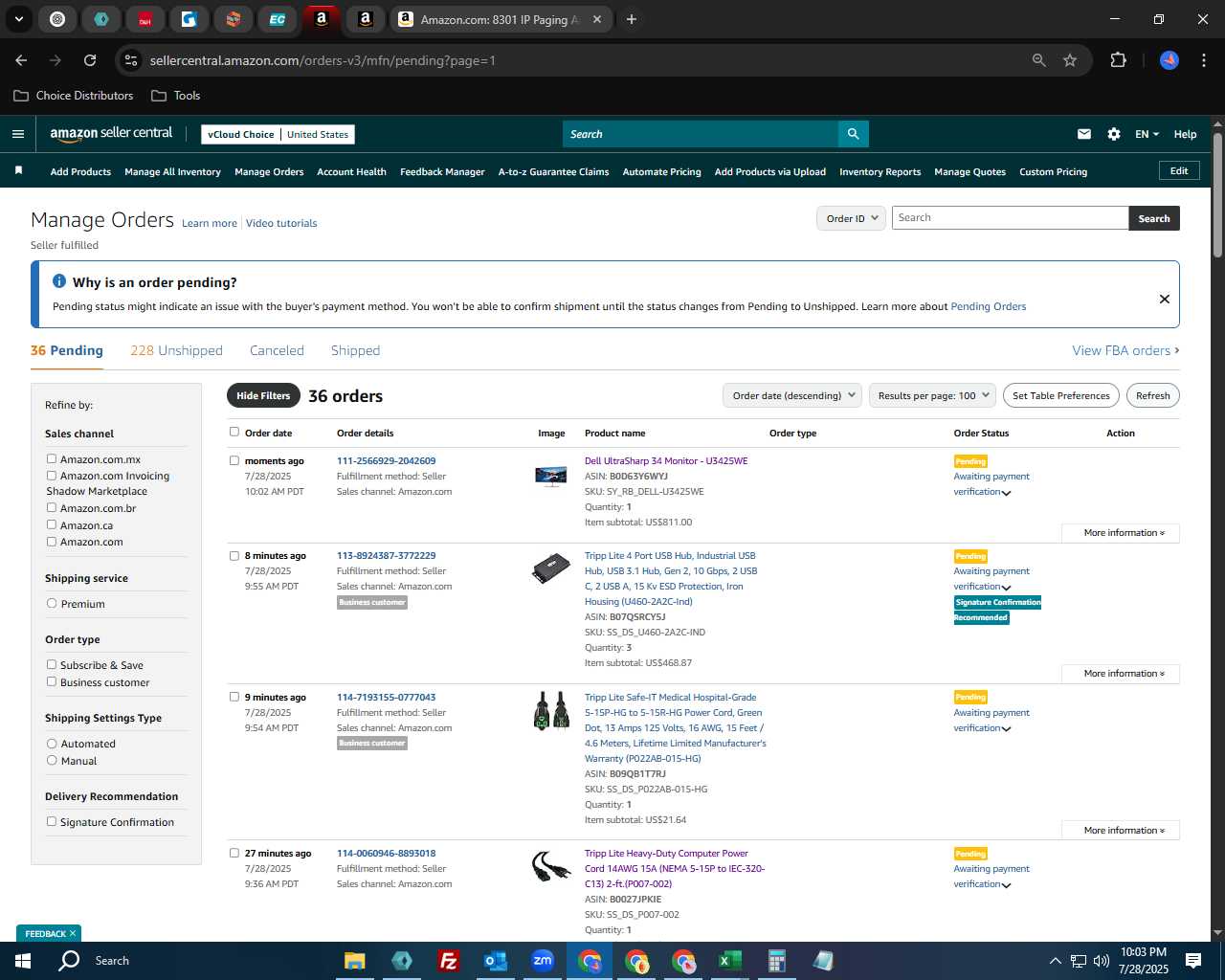
Task: Switch to the Canceled tab
Action: click(x=277, y=350)
